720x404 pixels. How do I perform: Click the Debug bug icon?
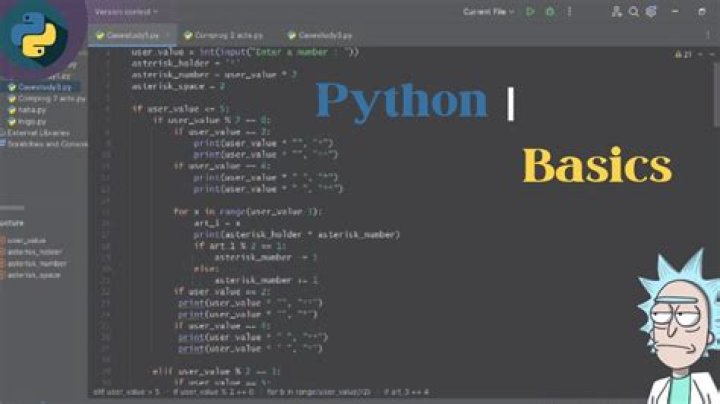pyautogui.click(x=548, y=12)
